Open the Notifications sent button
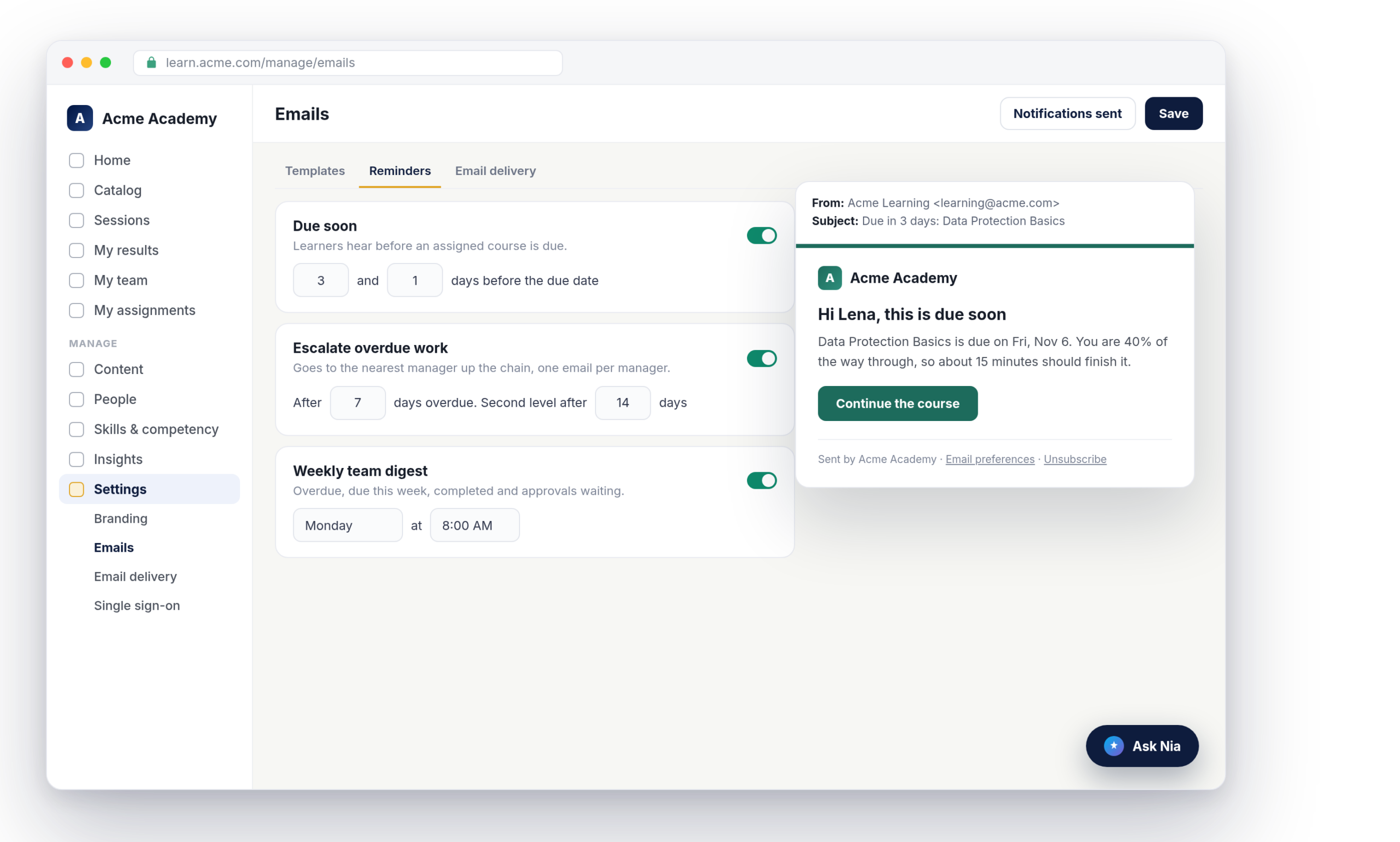This screenshot has width=1400, height=842. [1067, 114]
